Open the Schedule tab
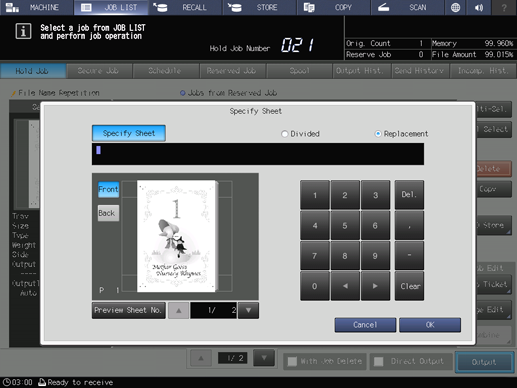 click(x=165, y=71)
